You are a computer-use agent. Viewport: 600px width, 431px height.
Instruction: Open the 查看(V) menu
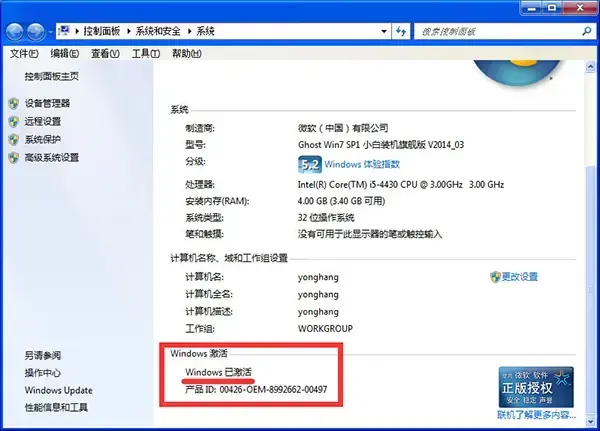pyautogui.click(x=105, y=54)
